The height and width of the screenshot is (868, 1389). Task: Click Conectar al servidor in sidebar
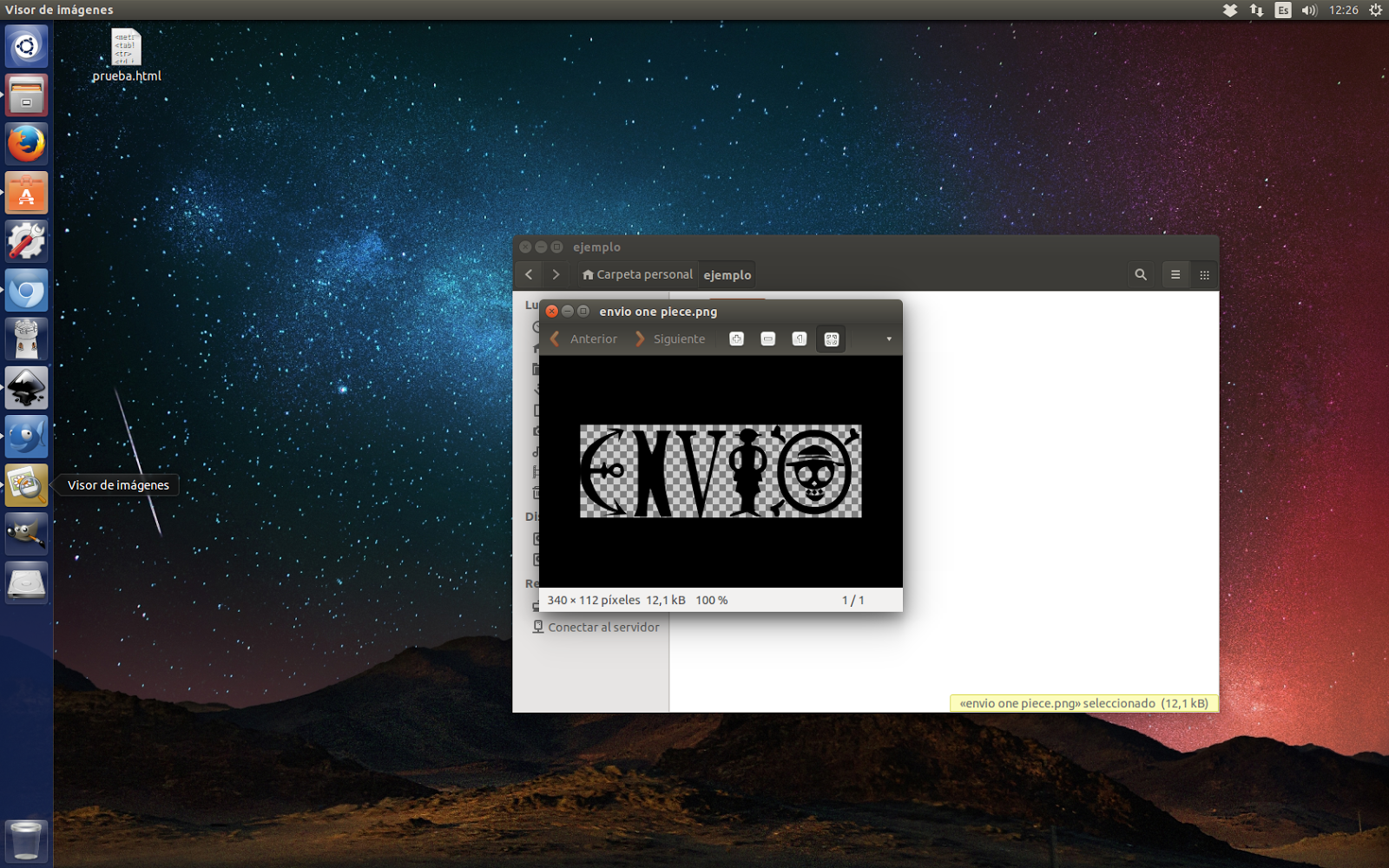click(x=596, y=628)
